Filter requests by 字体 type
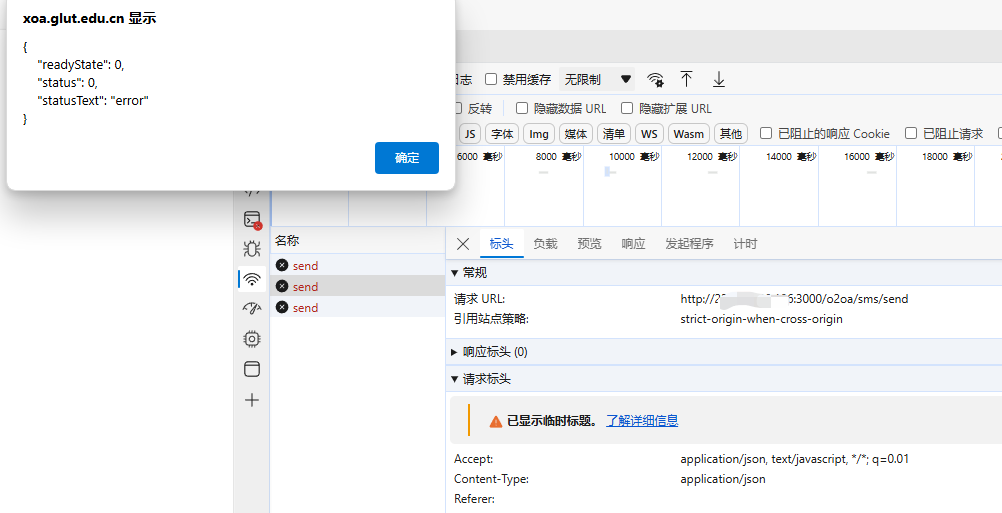1002x513 pixels. pos(502,134)
